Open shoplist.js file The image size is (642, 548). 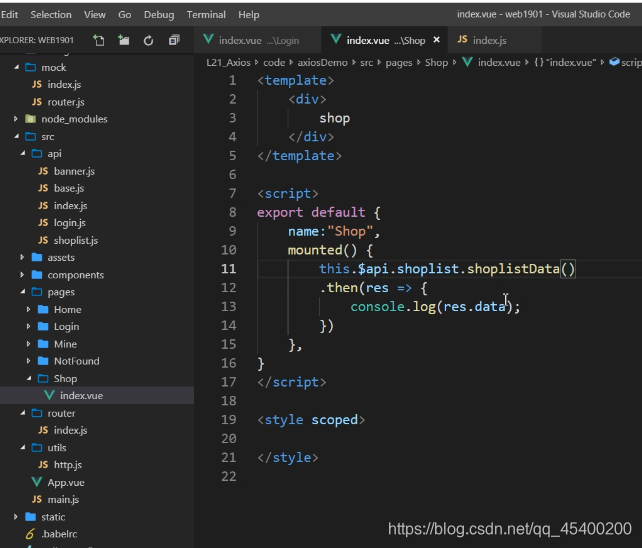click(76, 240)
